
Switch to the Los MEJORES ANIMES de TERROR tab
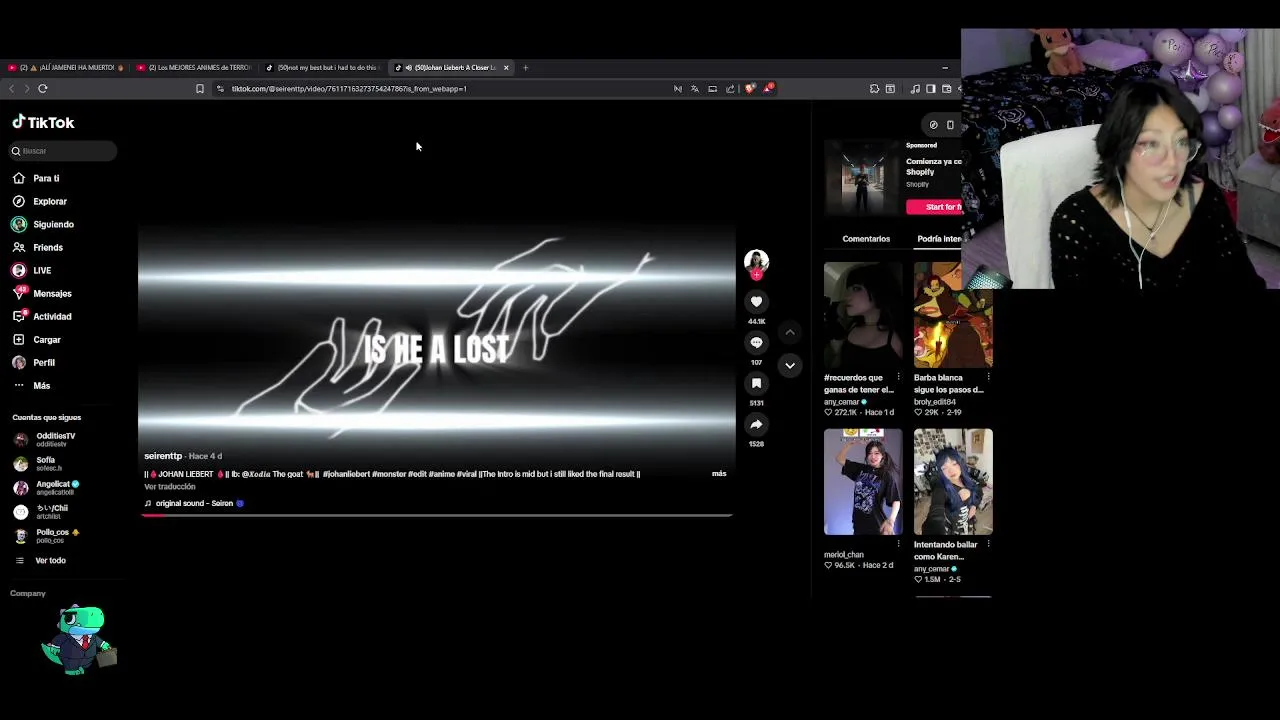pyautogui.click(x=195, y=67)
